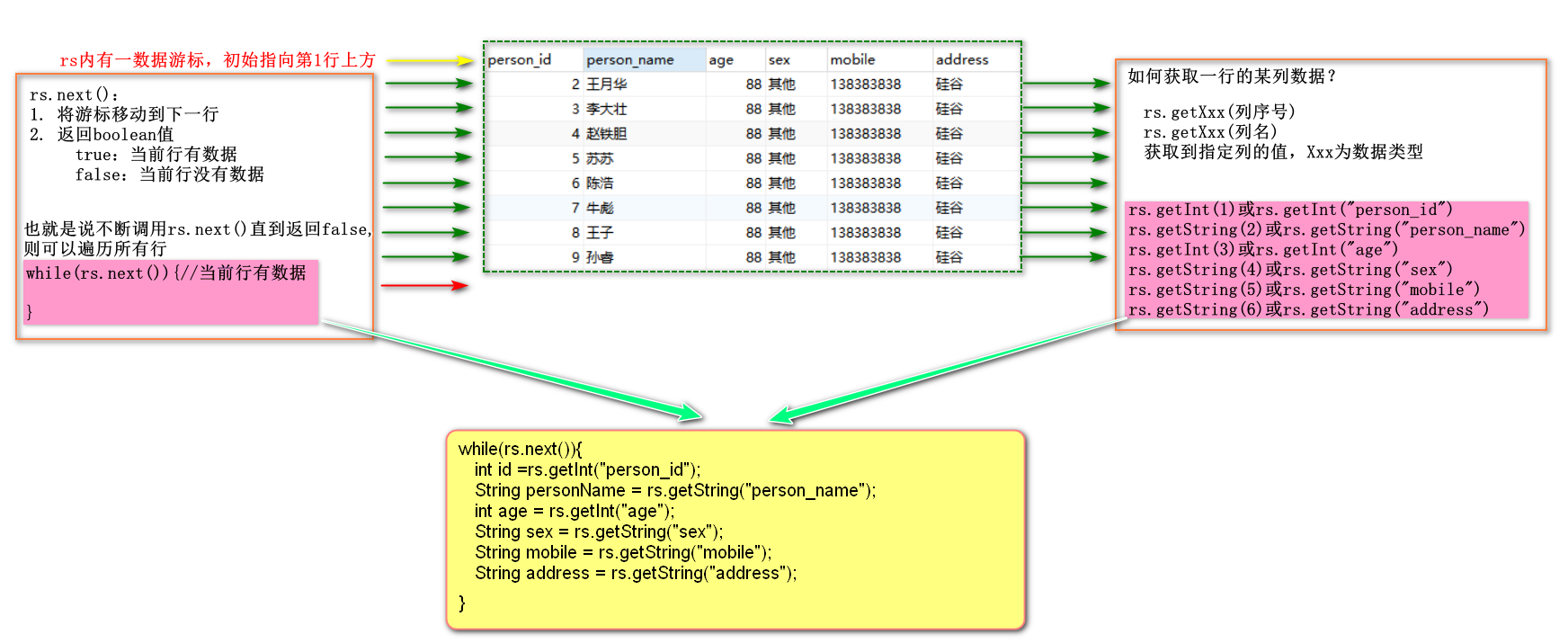Click the person_name column header
The height and width of the screenshot is (643, 1568).
click(644, 59)
